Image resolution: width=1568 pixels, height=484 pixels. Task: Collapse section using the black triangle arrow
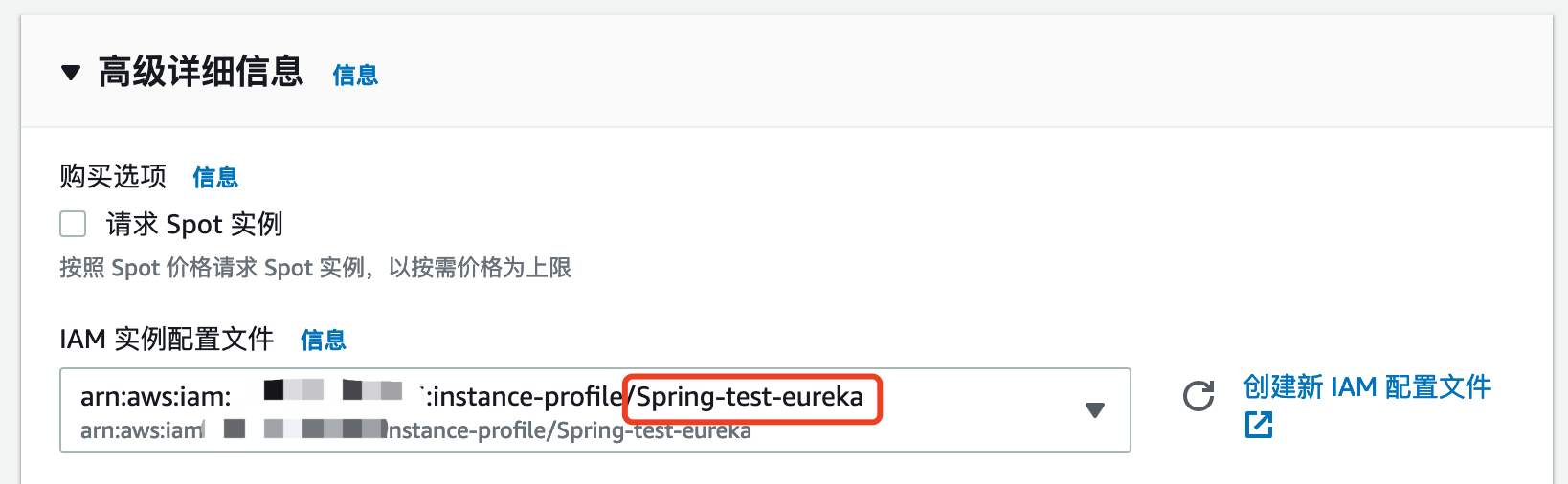coord(71,73)
